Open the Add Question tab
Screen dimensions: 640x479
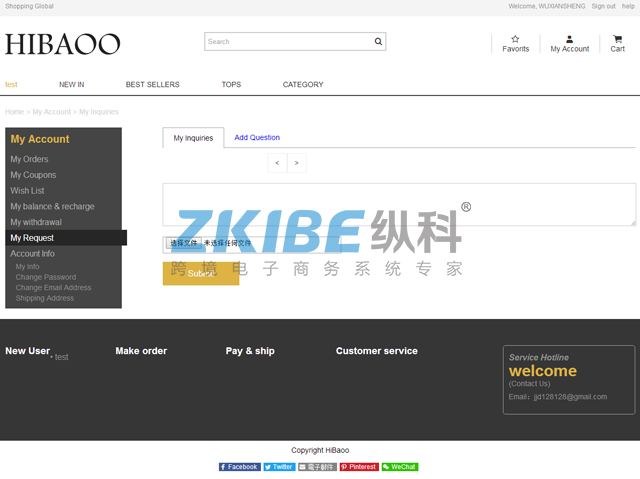[x=257, y=137]
